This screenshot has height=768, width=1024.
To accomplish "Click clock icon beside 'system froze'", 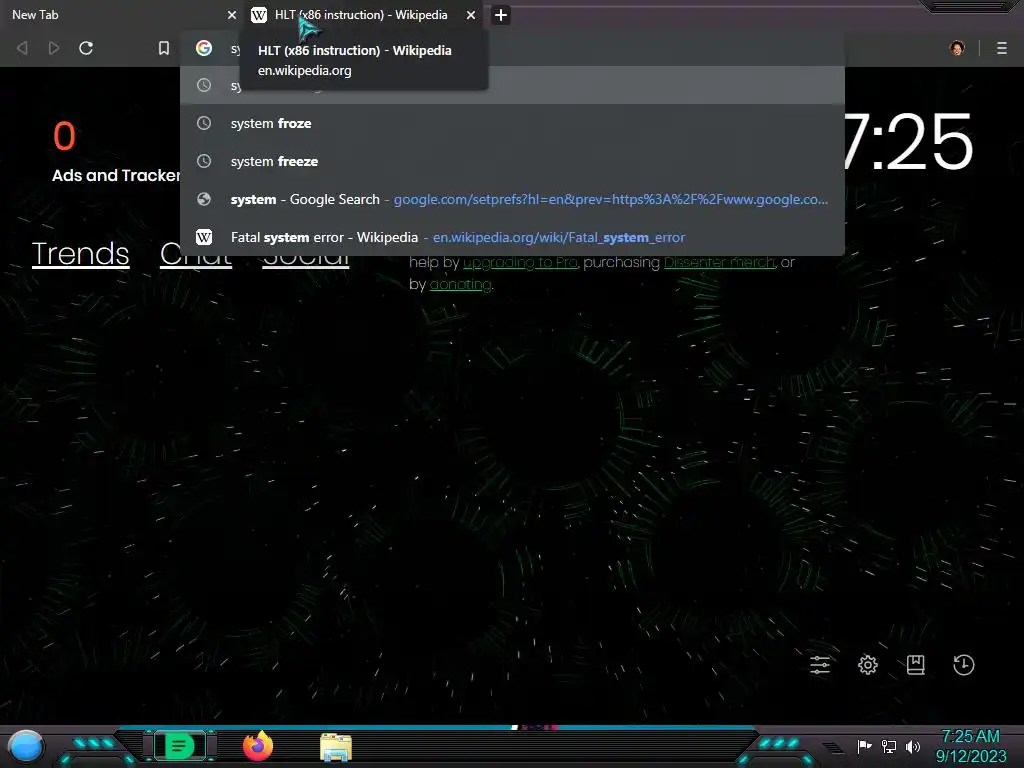I will tap(204, 123).
